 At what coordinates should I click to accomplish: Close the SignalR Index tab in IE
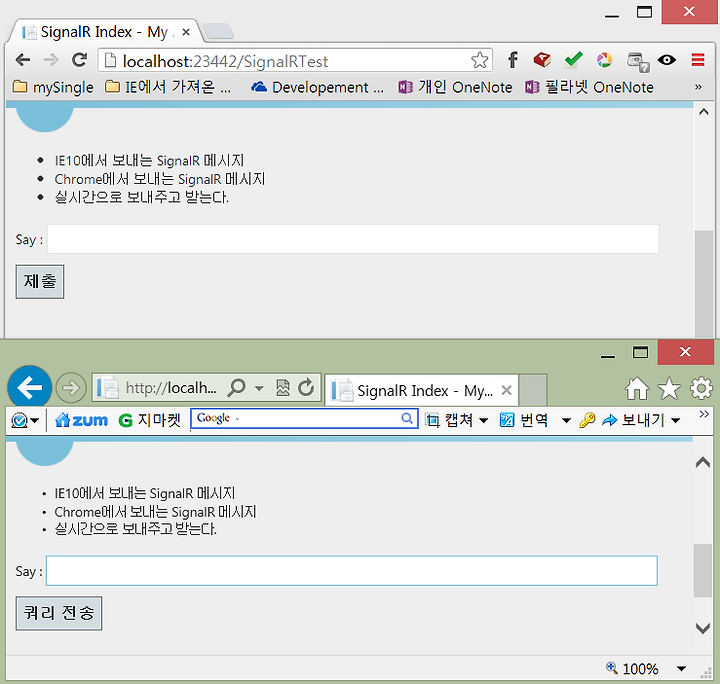tap(506, 390)
